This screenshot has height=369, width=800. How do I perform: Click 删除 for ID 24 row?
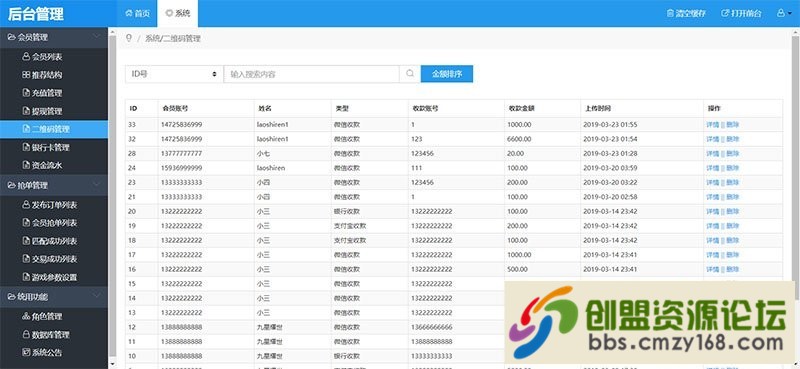click(x=733, y=168)
